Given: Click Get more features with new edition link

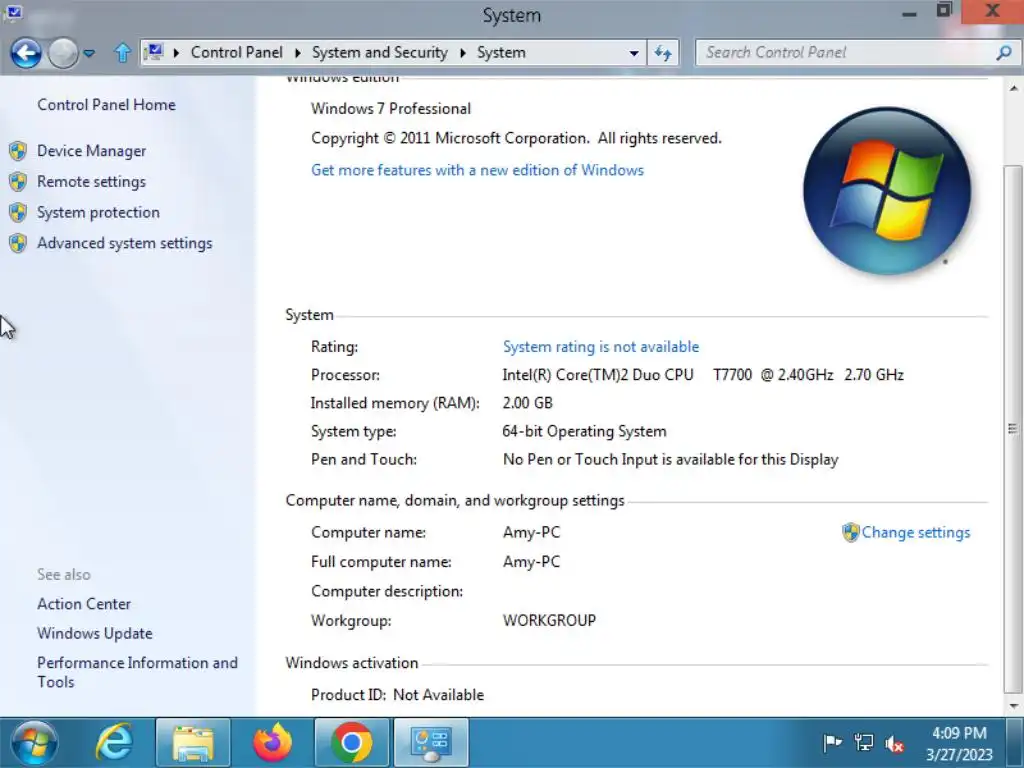Looking at the screenshot, I should coord(477,170).
